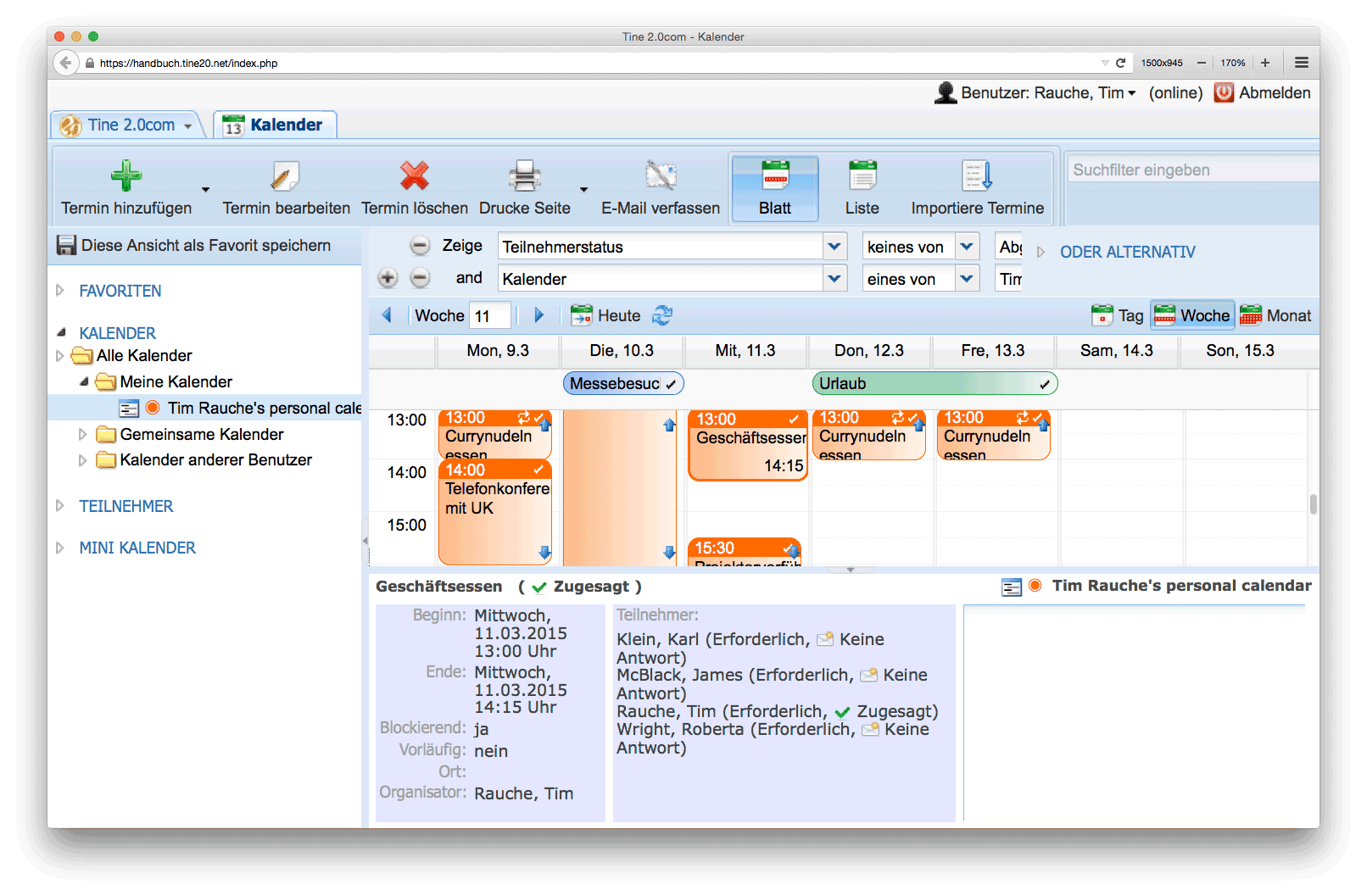This screenshot has width=1367, height=896.
Task: Compose an email via E-Mail verfassen icon
Action: pos(661,175)
